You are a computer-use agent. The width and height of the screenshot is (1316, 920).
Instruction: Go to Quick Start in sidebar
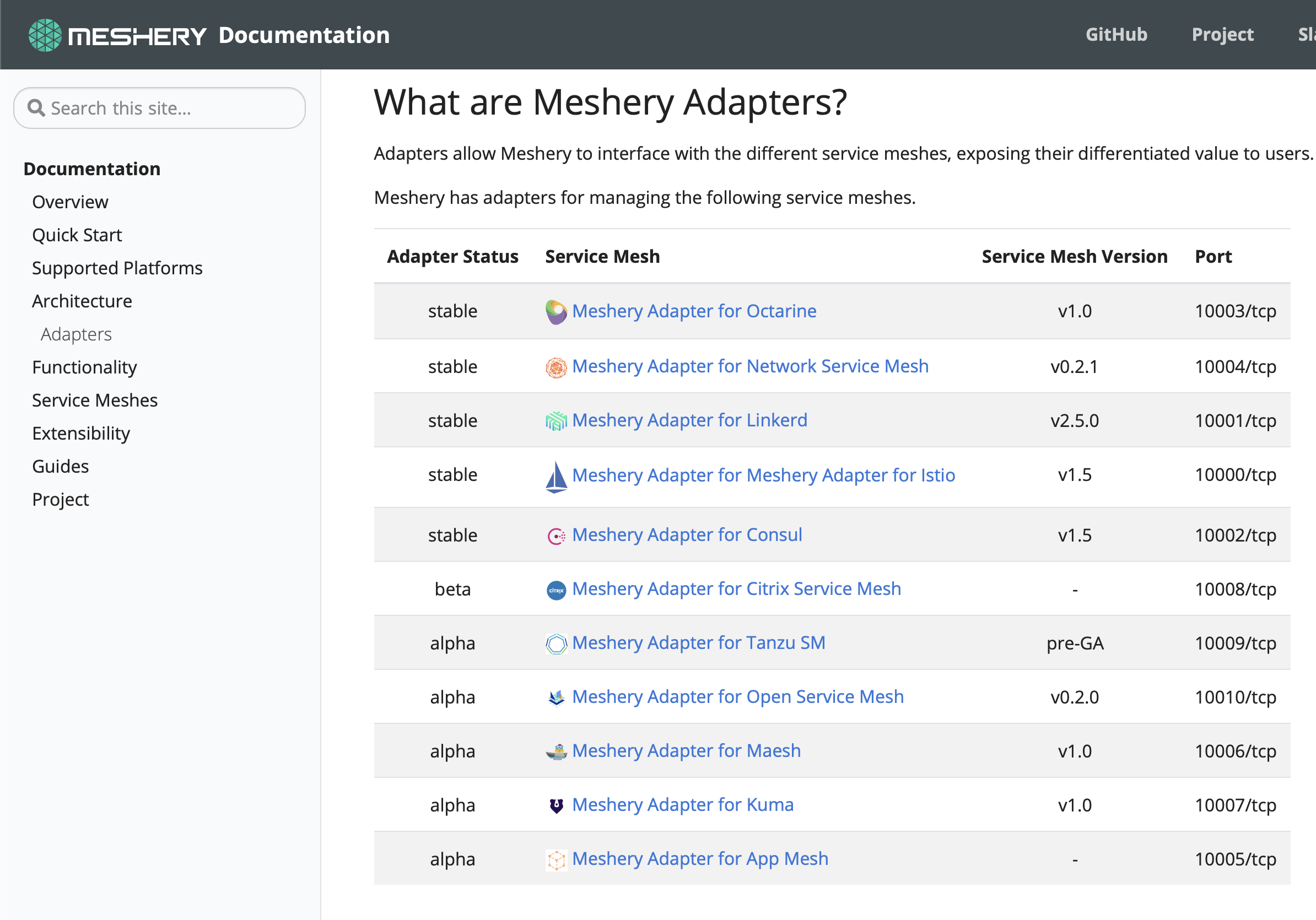[x=77, y=235]
